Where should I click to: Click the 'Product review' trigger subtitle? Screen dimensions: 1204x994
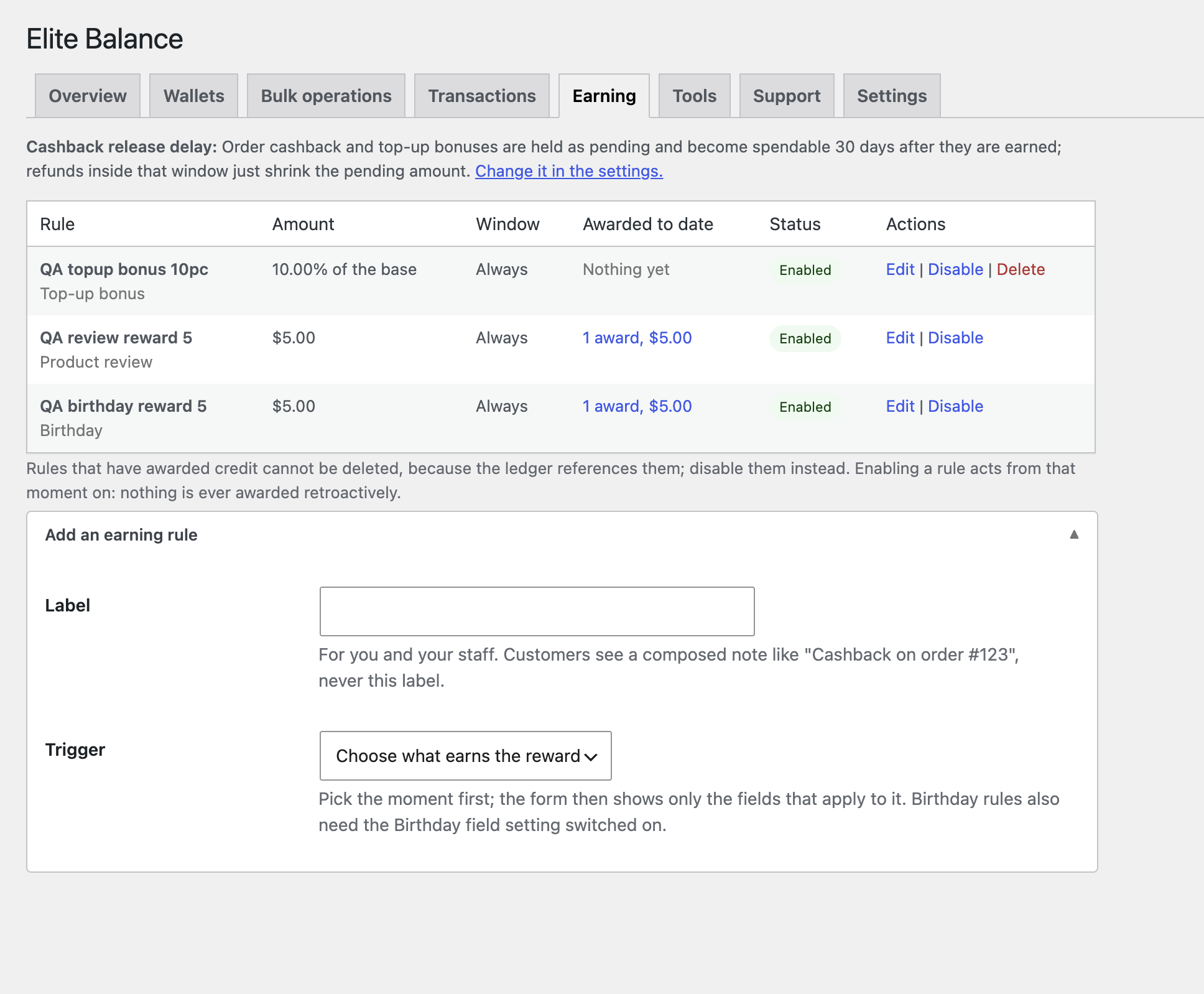[96, 362]
